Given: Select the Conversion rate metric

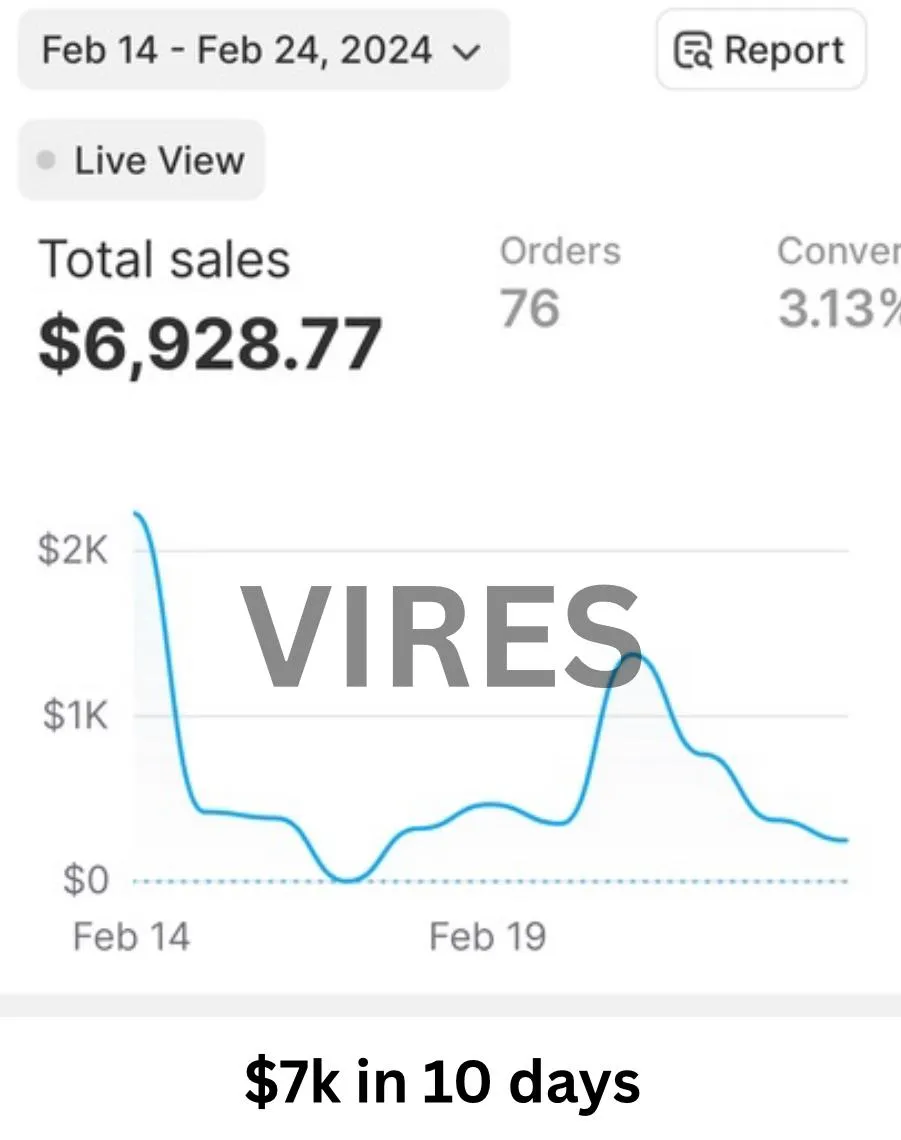Looking at the screenshot, I should click(838, 252).
